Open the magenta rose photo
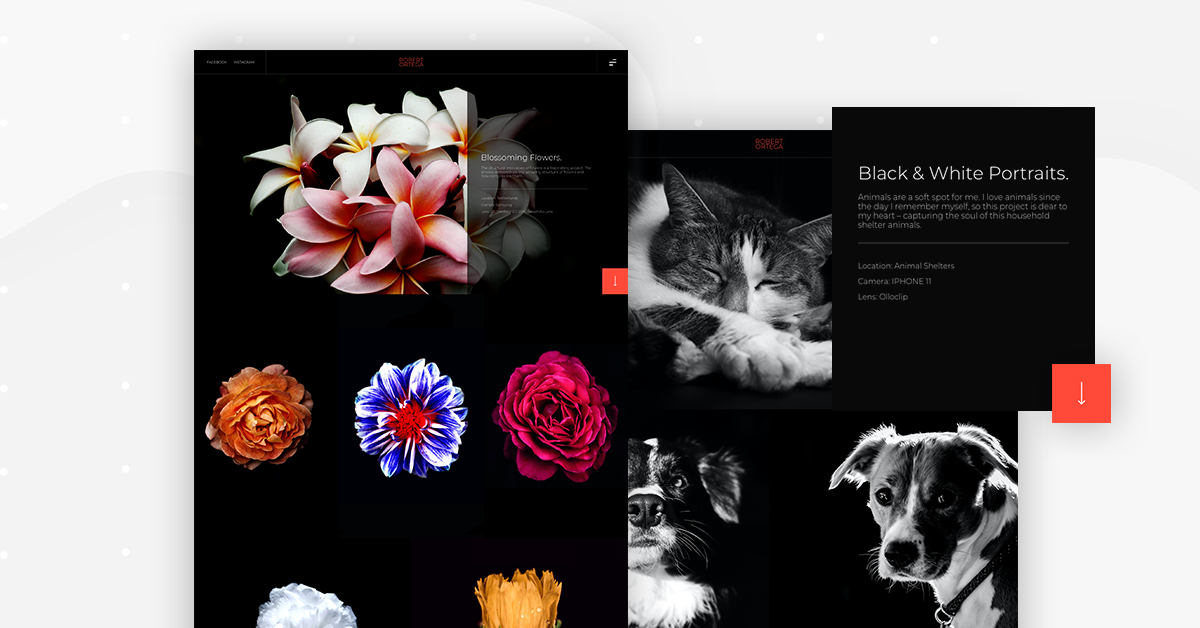The image size is (1200, 628). pos(554,416)
